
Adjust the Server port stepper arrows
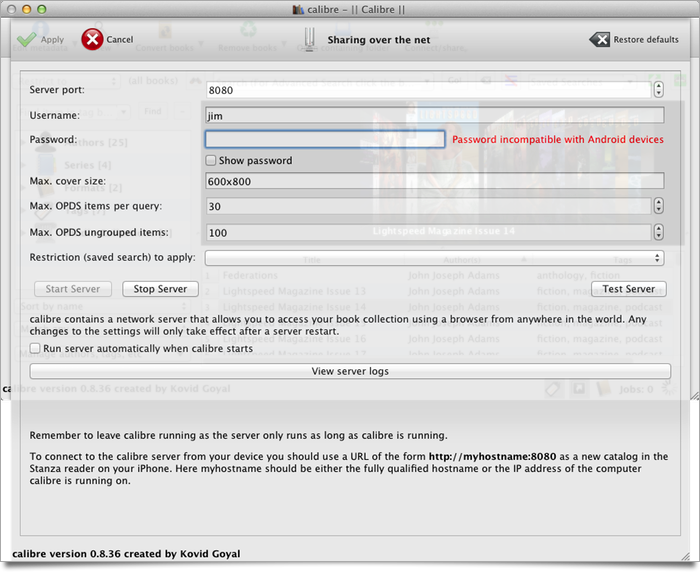pyautogui.click(x=658, y=90)
